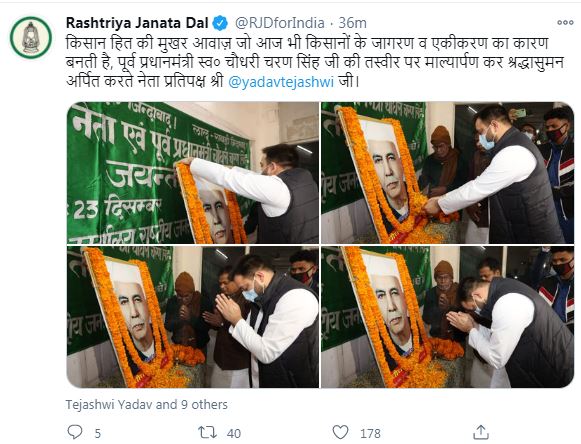Screen dimensions: 581x444
Task: Click the like count 178
Action: (x=370, y=433)
